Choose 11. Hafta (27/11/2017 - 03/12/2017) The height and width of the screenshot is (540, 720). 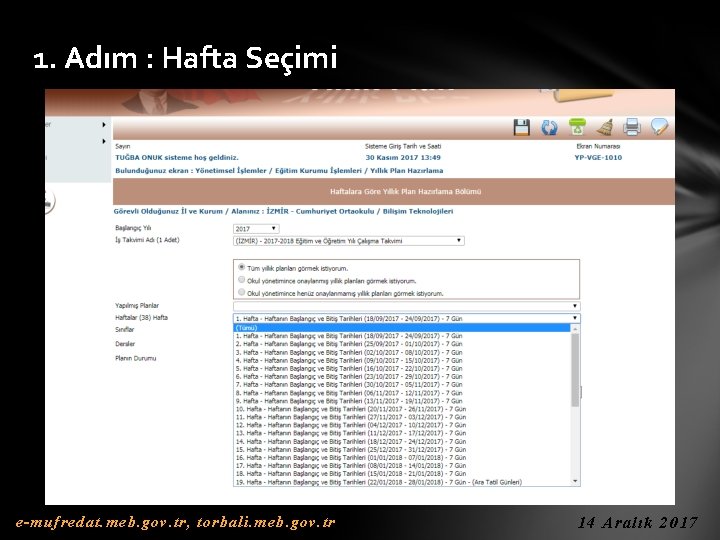pos(402,417)
